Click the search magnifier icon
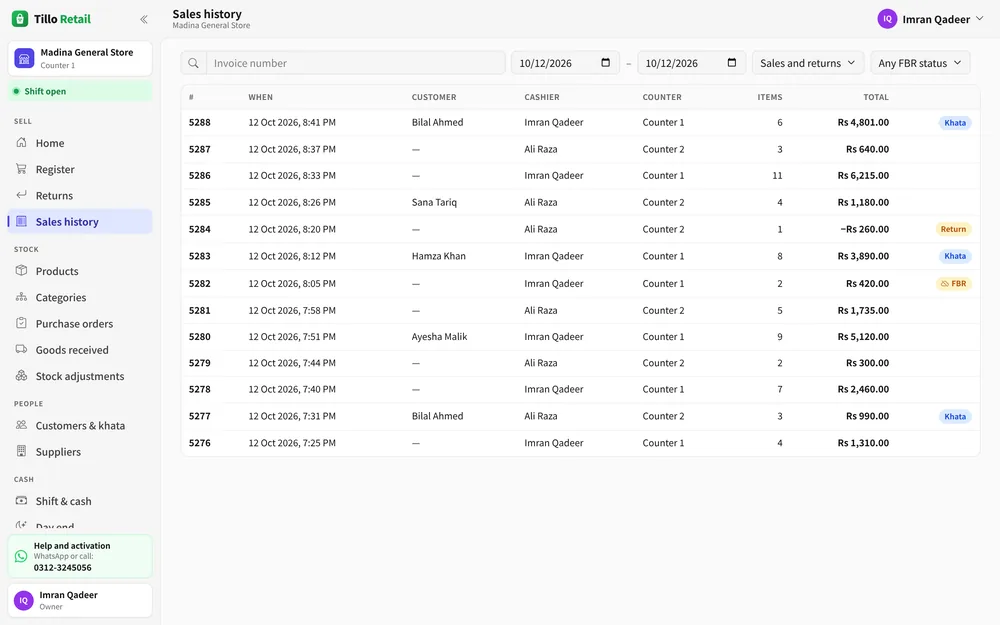 tap(193, 63)
